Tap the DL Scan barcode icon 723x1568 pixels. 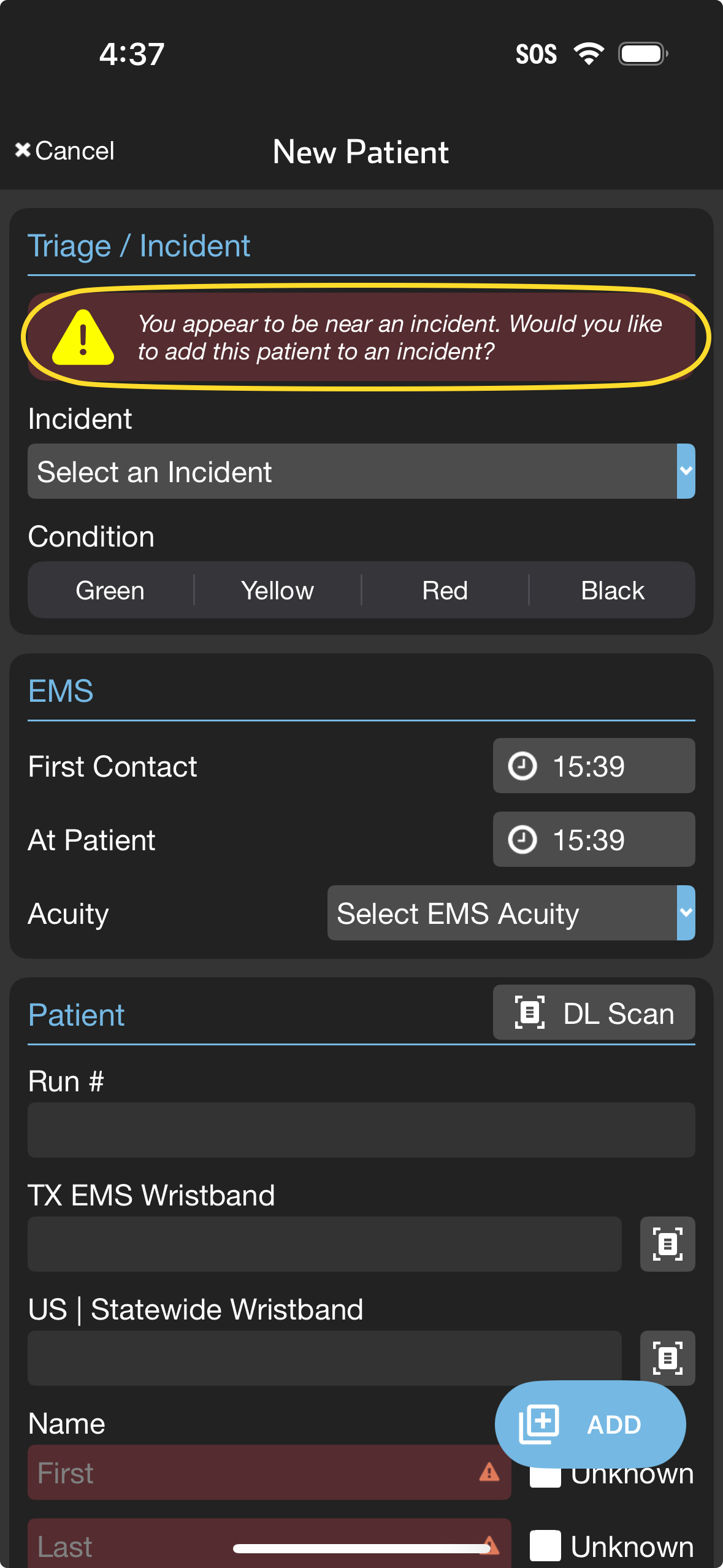(x=529, y=1012)
